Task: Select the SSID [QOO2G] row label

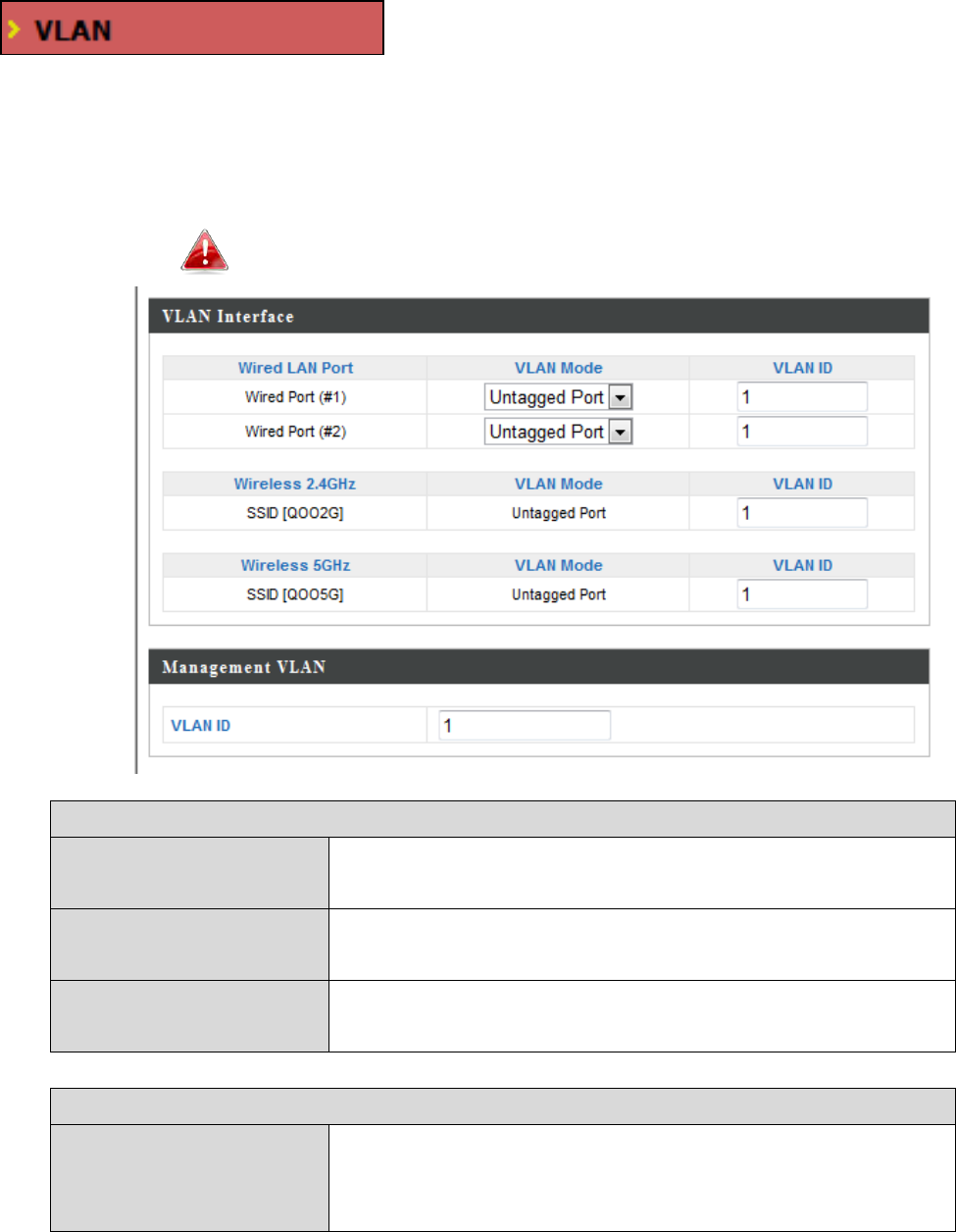Action: coord(296,513)
